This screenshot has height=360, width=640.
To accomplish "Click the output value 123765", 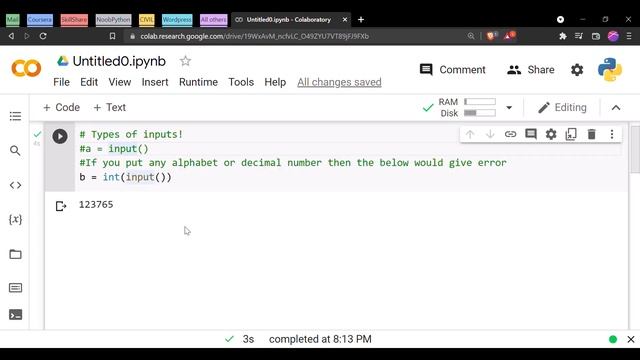I will (x=96, y=204).
